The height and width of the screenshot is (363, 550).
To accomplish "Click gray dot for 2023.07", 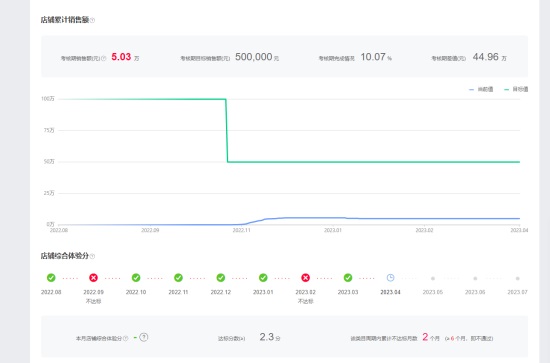I will 518,278.
